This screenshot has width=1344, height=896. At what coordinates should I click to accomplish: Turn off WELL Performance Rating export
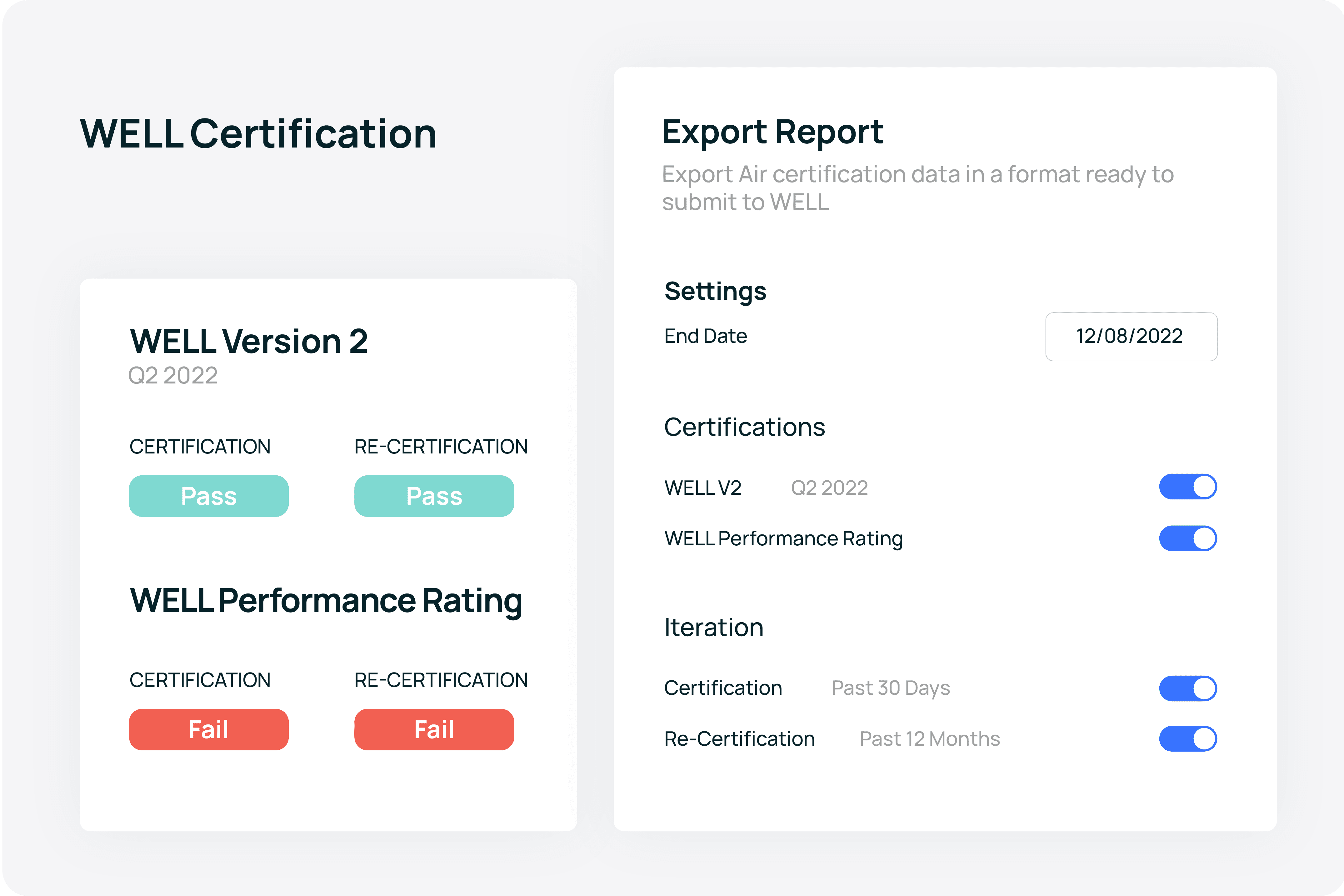1189,538
